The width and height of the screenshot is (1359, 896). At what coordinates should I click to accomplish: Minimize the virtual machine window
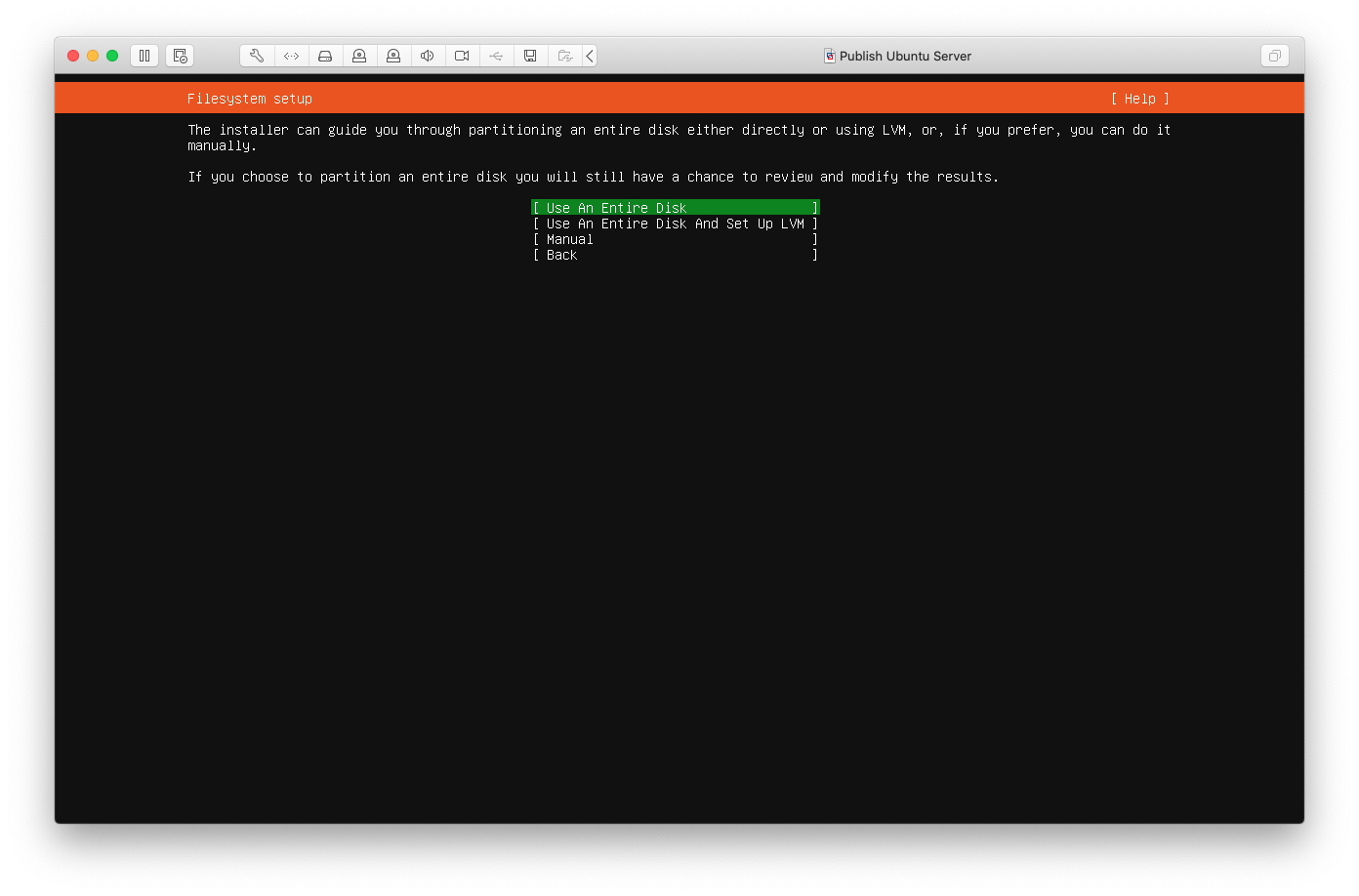(93, 56)
